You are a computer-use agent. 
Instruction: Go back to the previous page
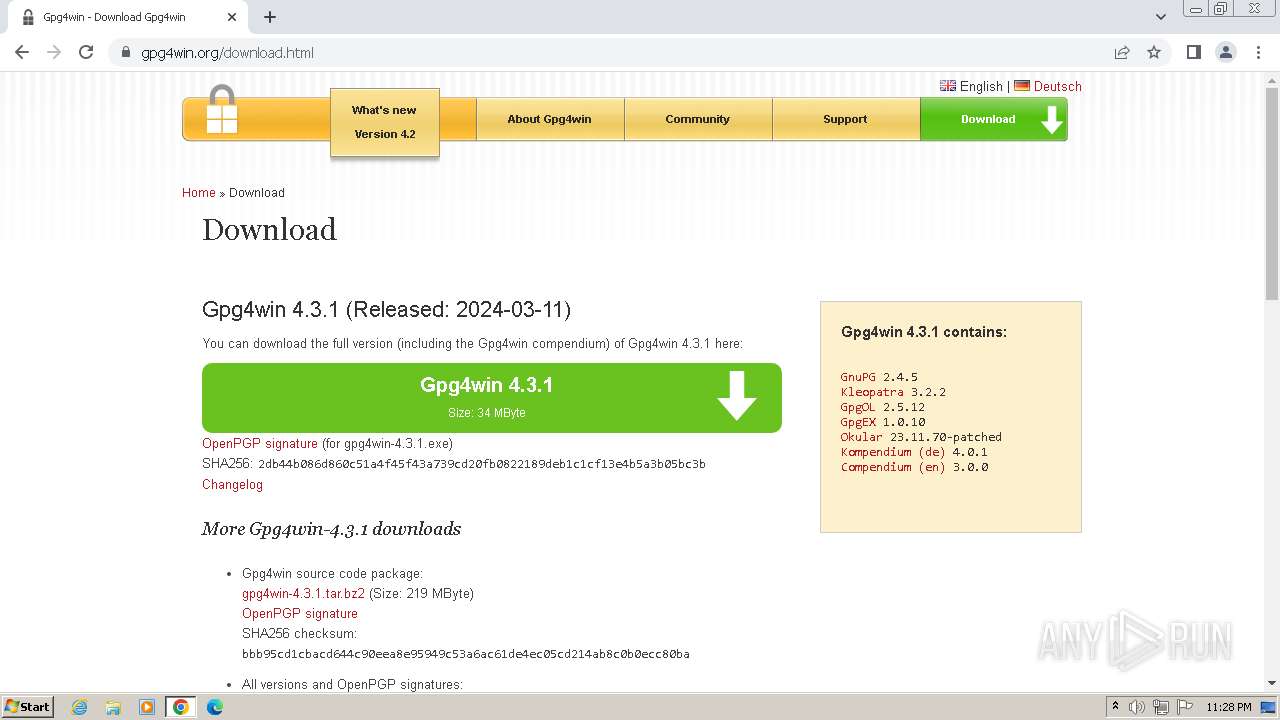(x=22, y=52)
